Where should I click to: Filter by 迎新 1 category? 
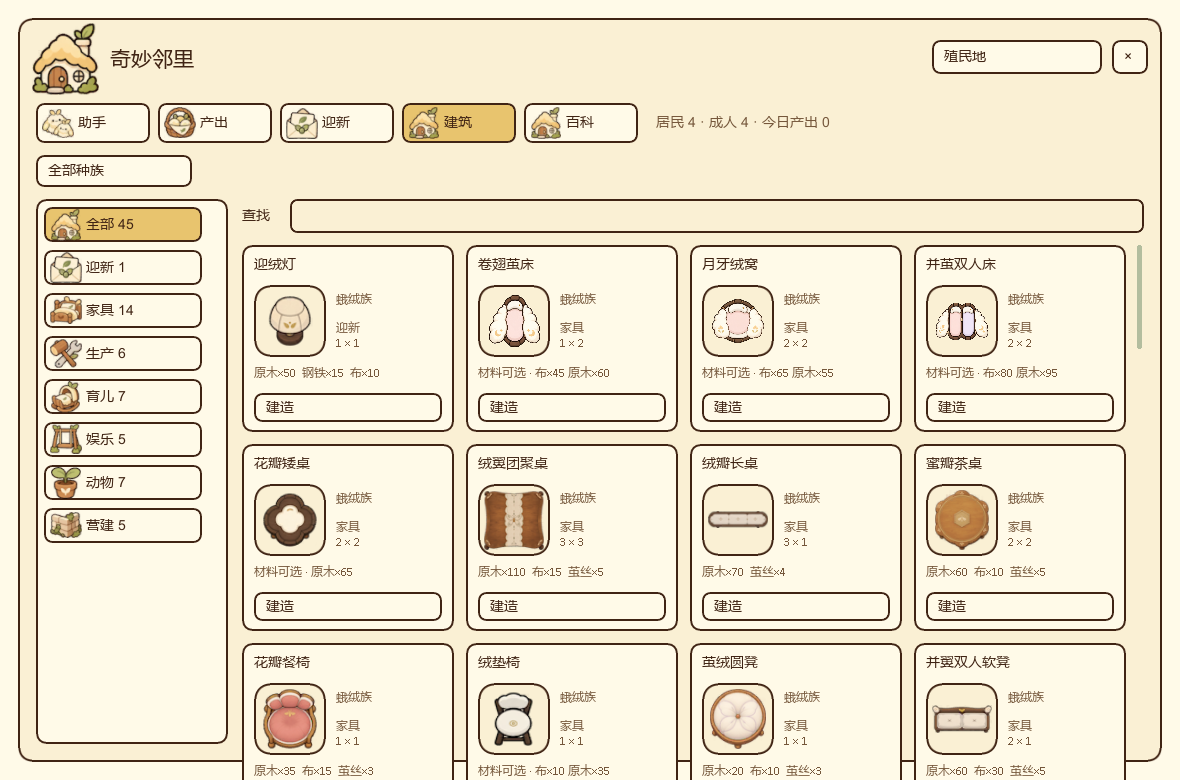click(x=123, y=267)
